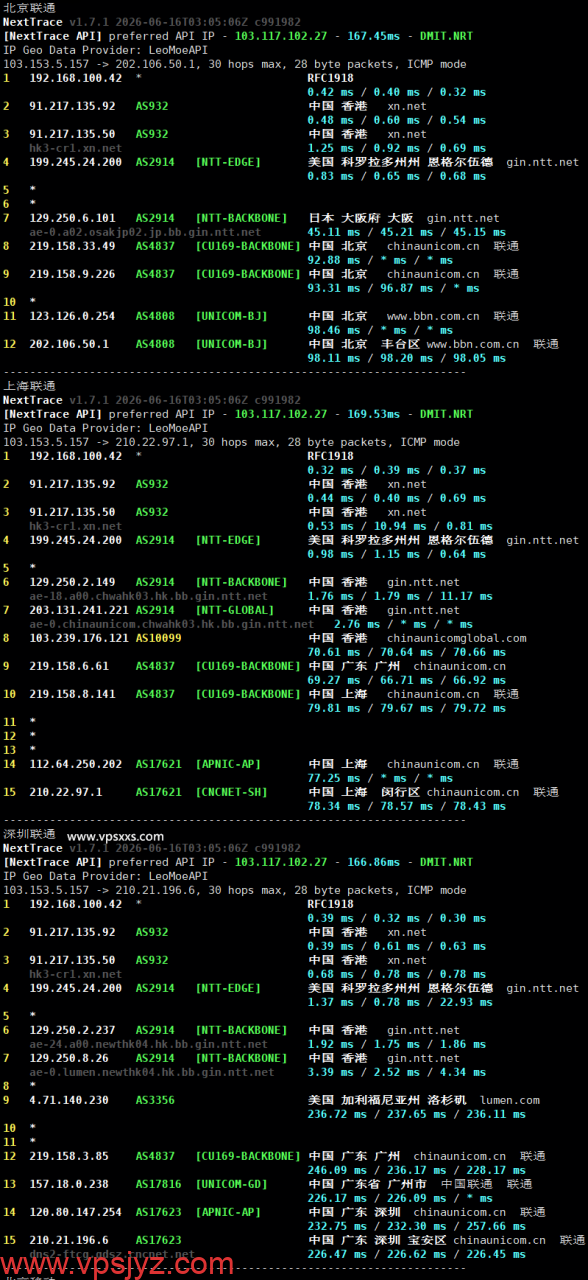Select hop IP address 219.158.9.226
The width and height of the screenshot is (588, 1280).
point(72,274)
